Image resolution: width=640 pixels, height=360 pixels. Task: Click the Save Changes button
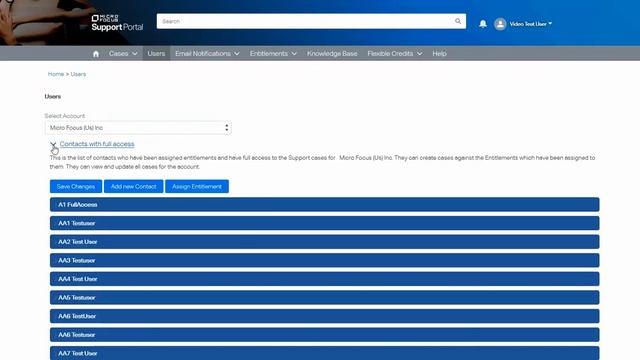click(x=76, y=187)
